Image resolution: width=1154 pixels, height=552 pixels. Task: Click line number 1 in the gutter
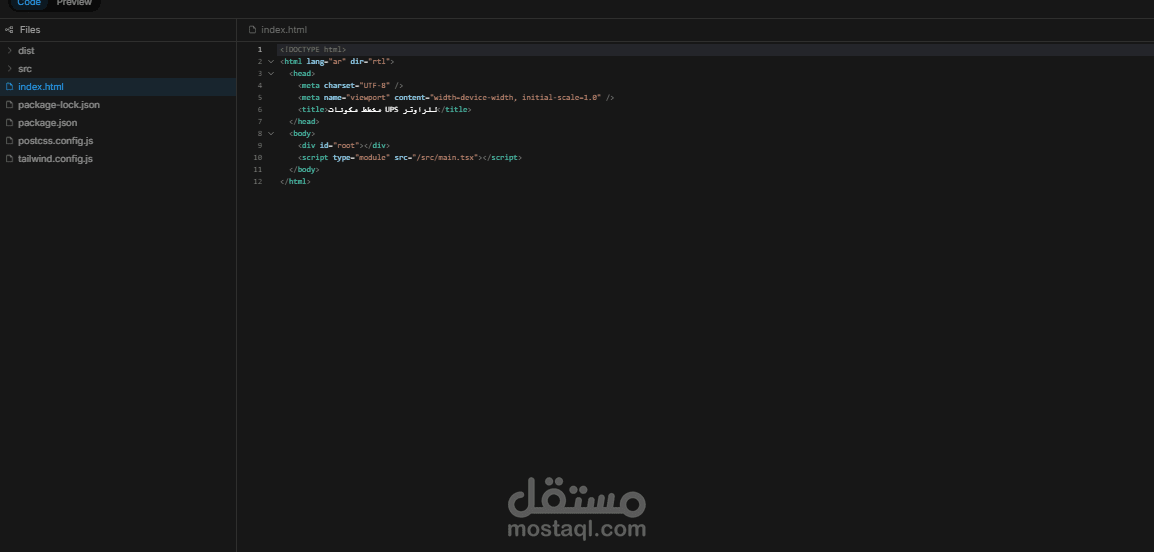pyautogui.click(x=259, y=49)
